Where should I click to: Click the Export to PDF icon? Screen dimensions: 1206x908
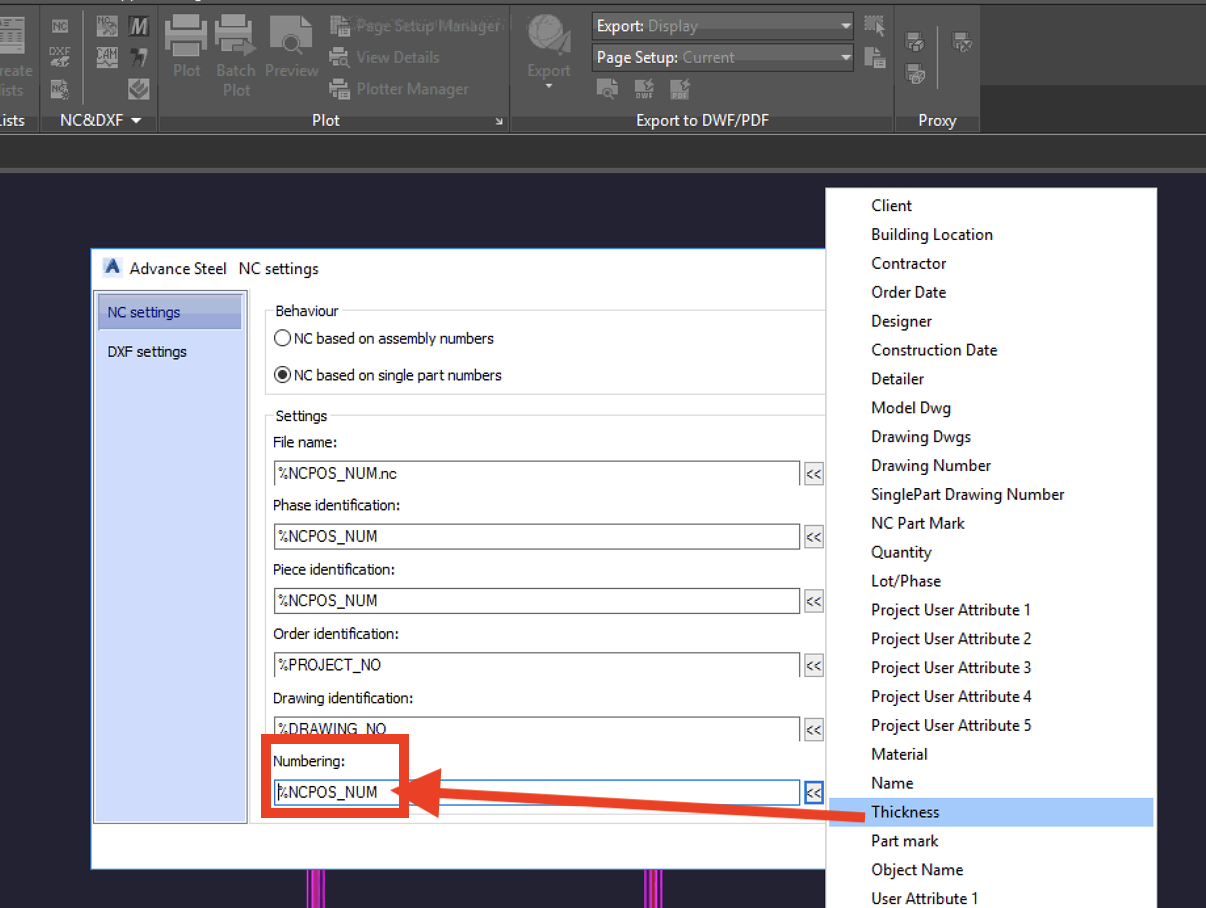(680, 89)
